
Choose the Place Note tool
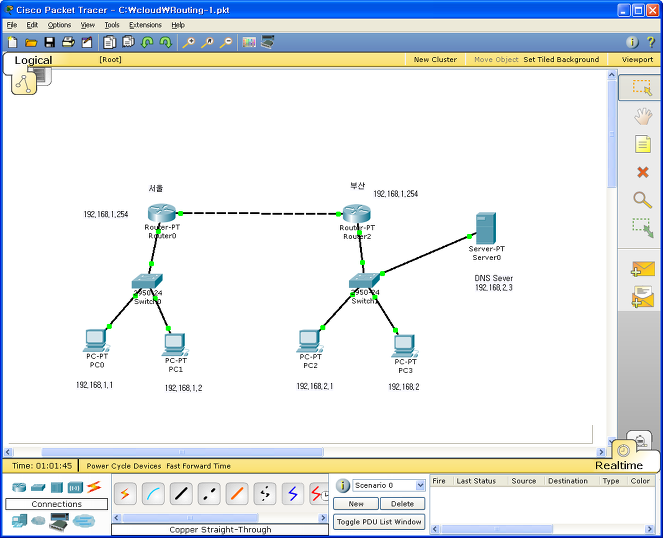pyautogui.click(x=643, y=144)
